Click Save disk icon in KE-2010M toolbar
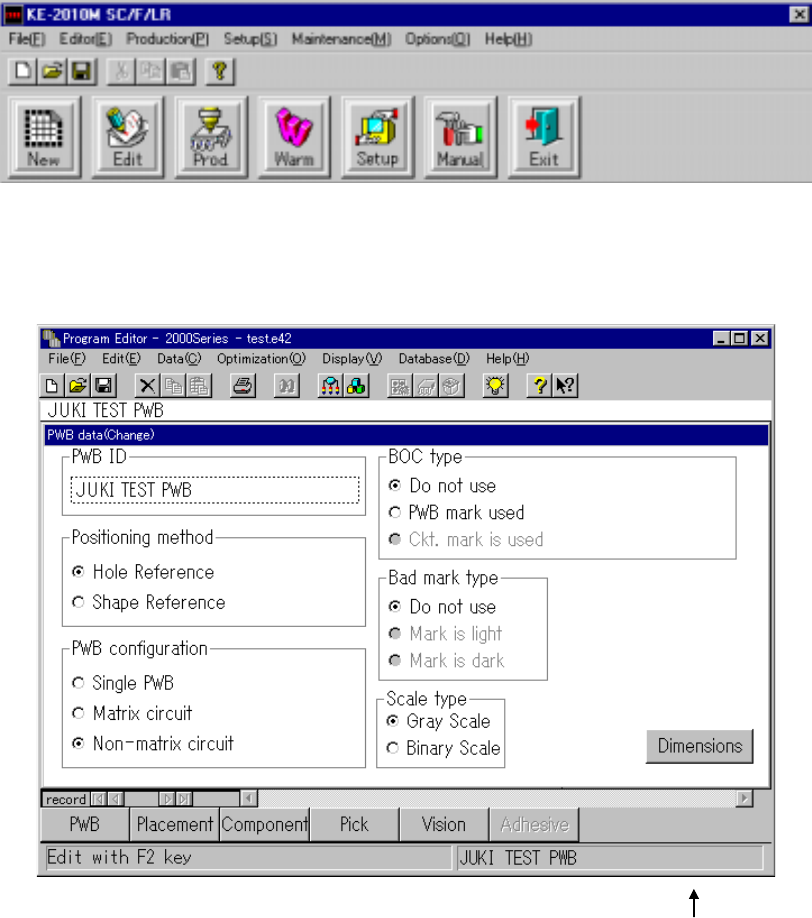The image size is (812, 918). coord(81,71)
